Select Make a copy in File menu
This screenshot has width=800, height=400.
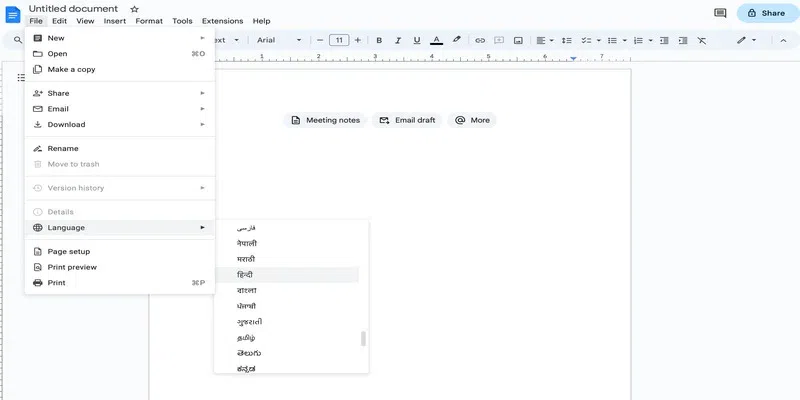click(x=119, y=69)
